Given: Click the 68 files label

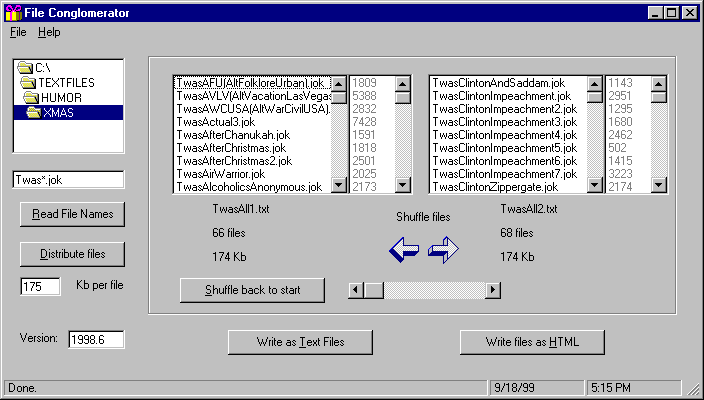Looking at the screenshot, I should click(x=516, y=233).
